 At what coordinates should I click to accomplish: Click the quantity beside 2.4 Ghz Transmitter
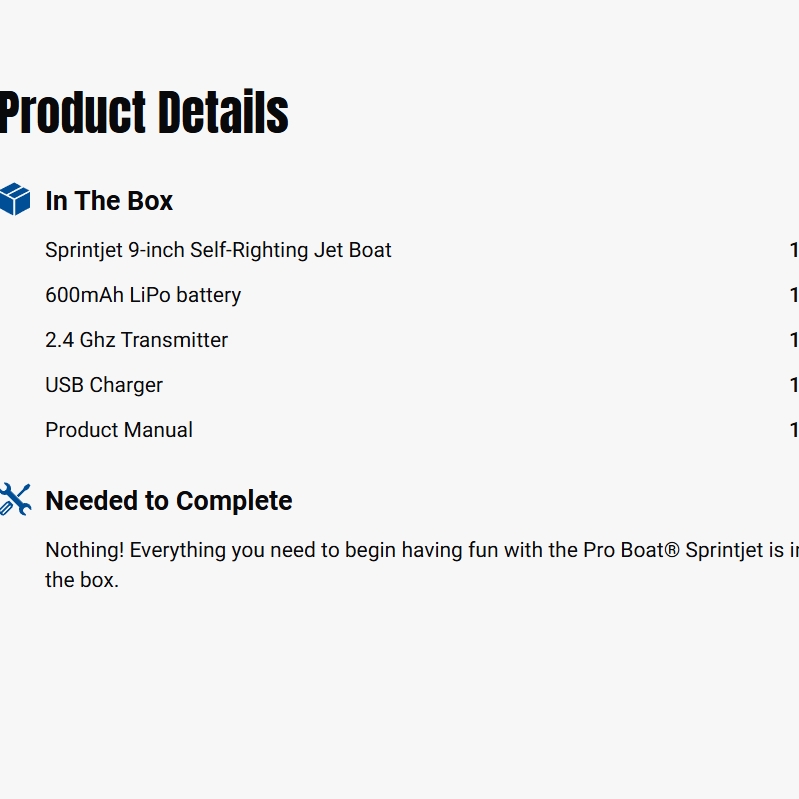(794, 340)
